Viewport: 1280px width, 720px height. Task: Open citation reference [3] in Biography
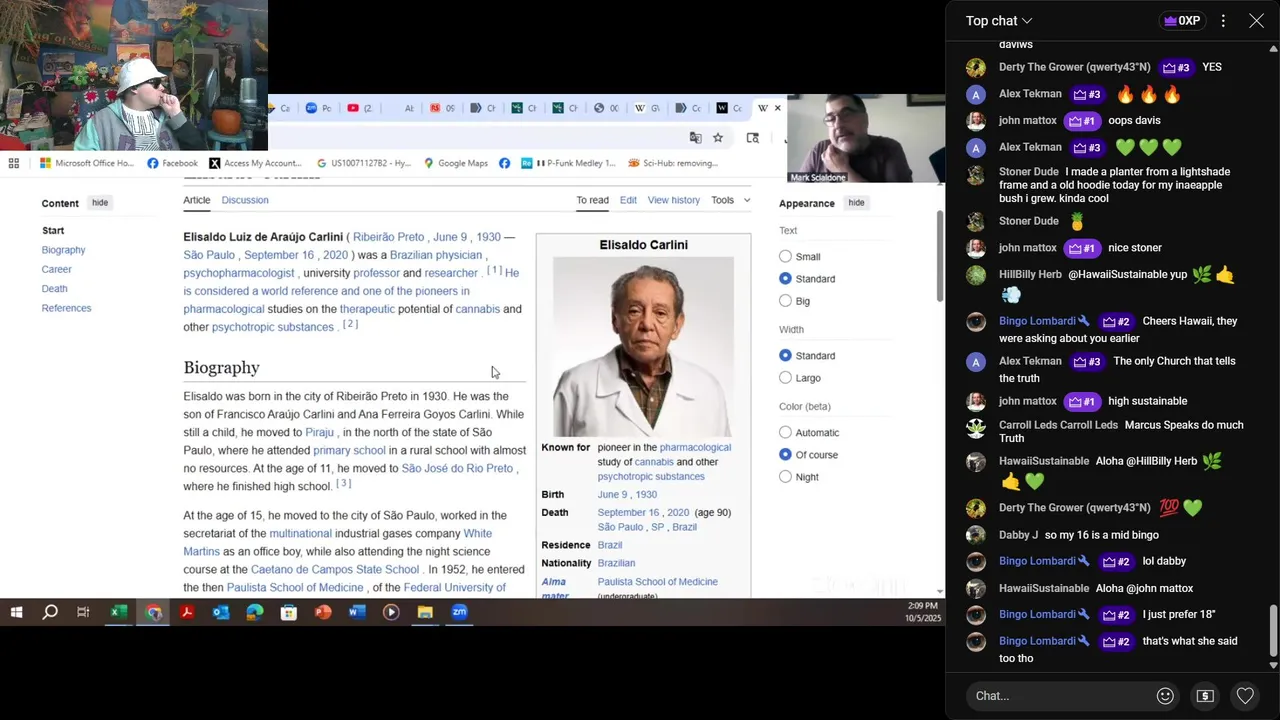[343, 483]
